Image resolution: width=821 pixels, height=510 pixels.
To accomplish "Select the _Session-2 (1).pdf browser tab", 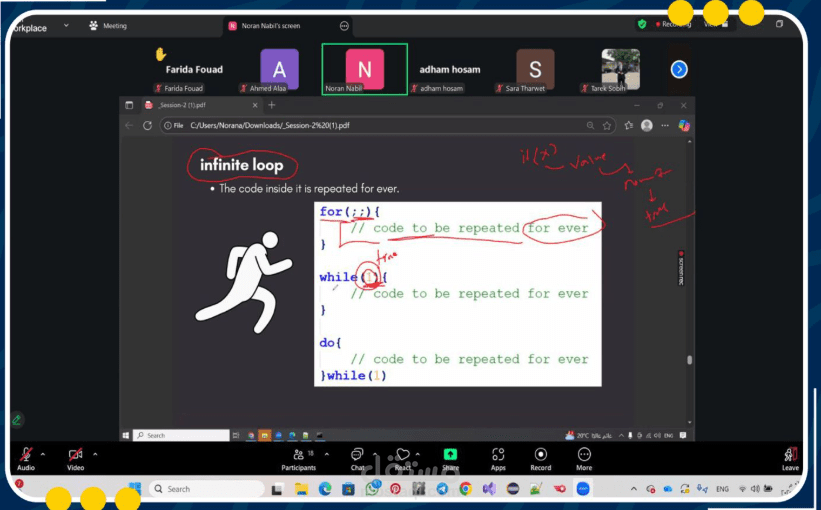I will click(201, 105).
